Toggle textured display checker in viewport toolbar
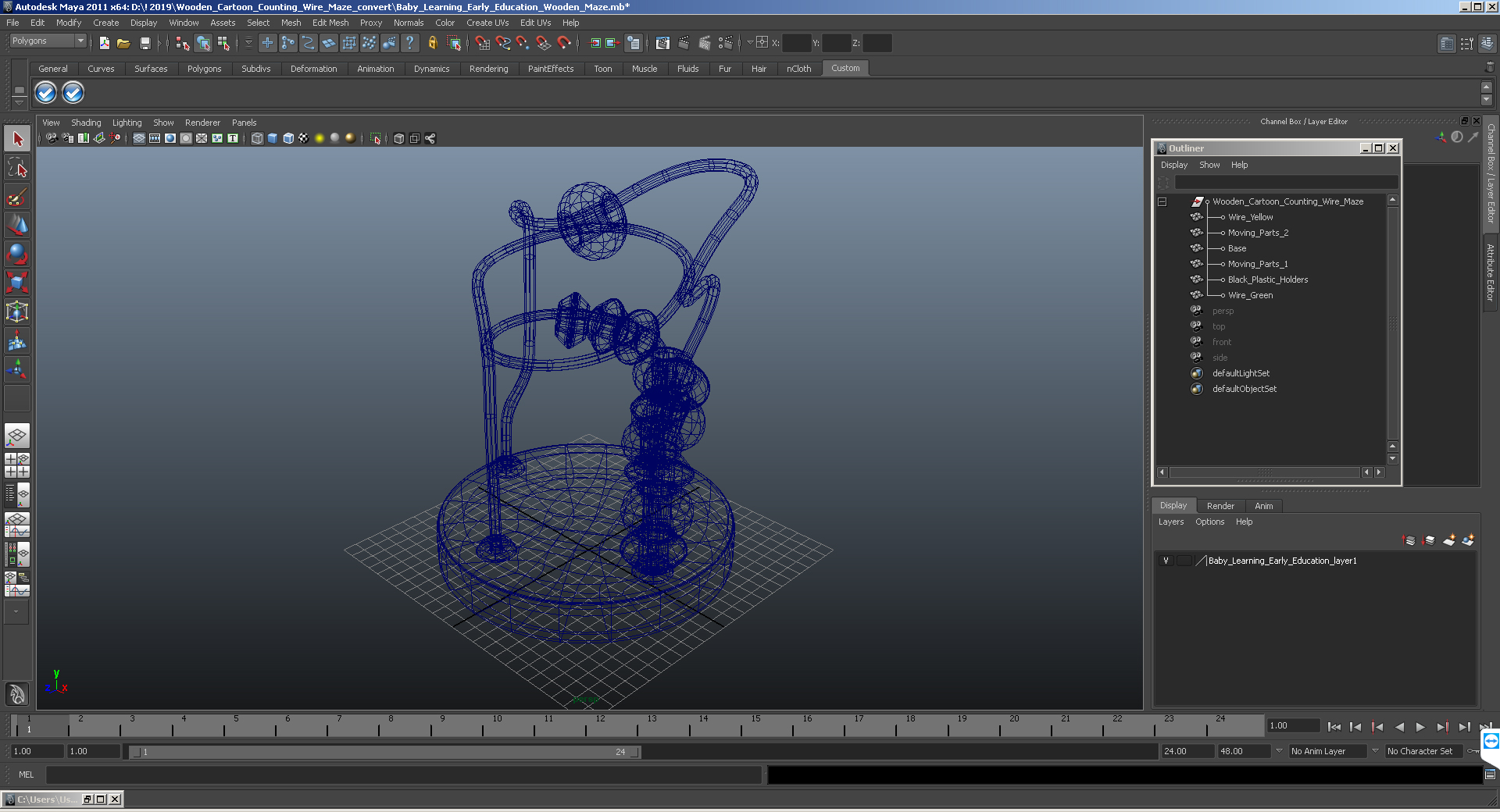Viewport: 1500px width, 812px height. [x=304, y=138]
